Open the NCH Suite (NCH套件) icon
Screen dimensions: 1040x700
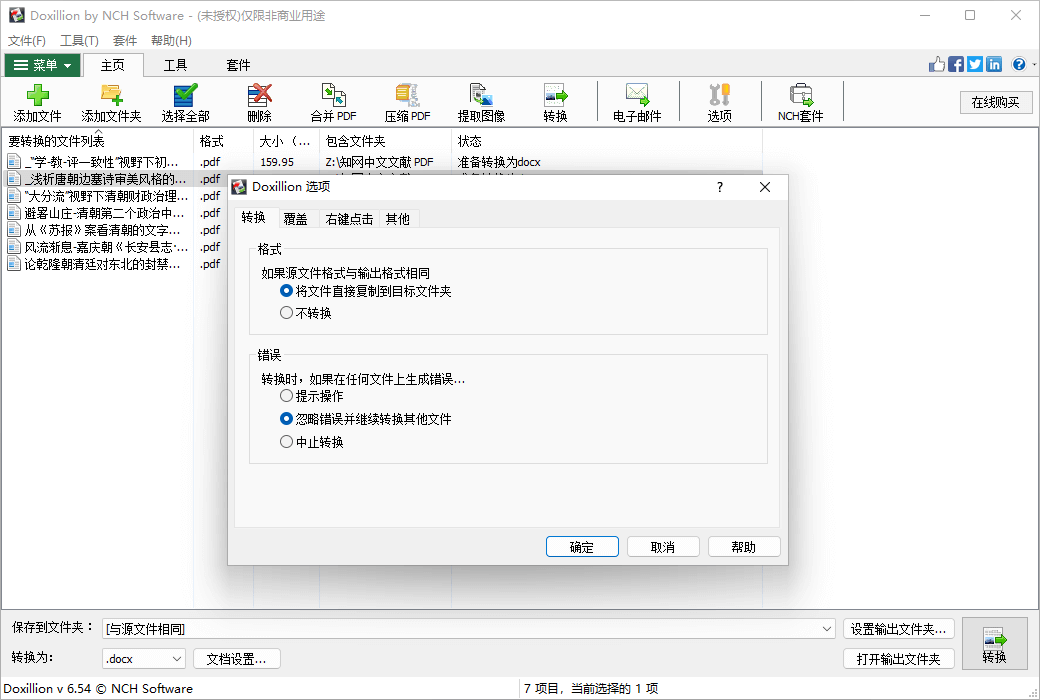801,103
